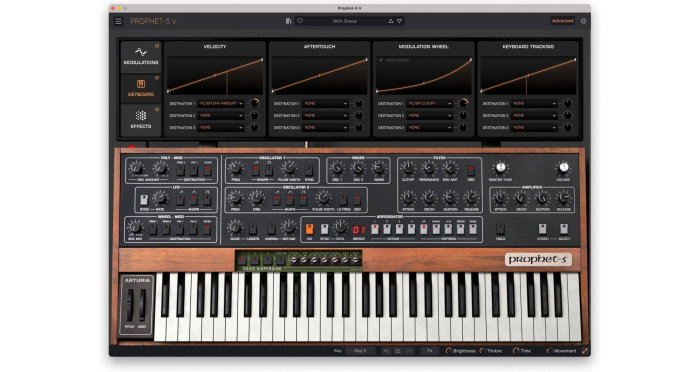Toggle Oscillator 2 Lo Freq switch

pyautogui.click(x=343, y=200)
